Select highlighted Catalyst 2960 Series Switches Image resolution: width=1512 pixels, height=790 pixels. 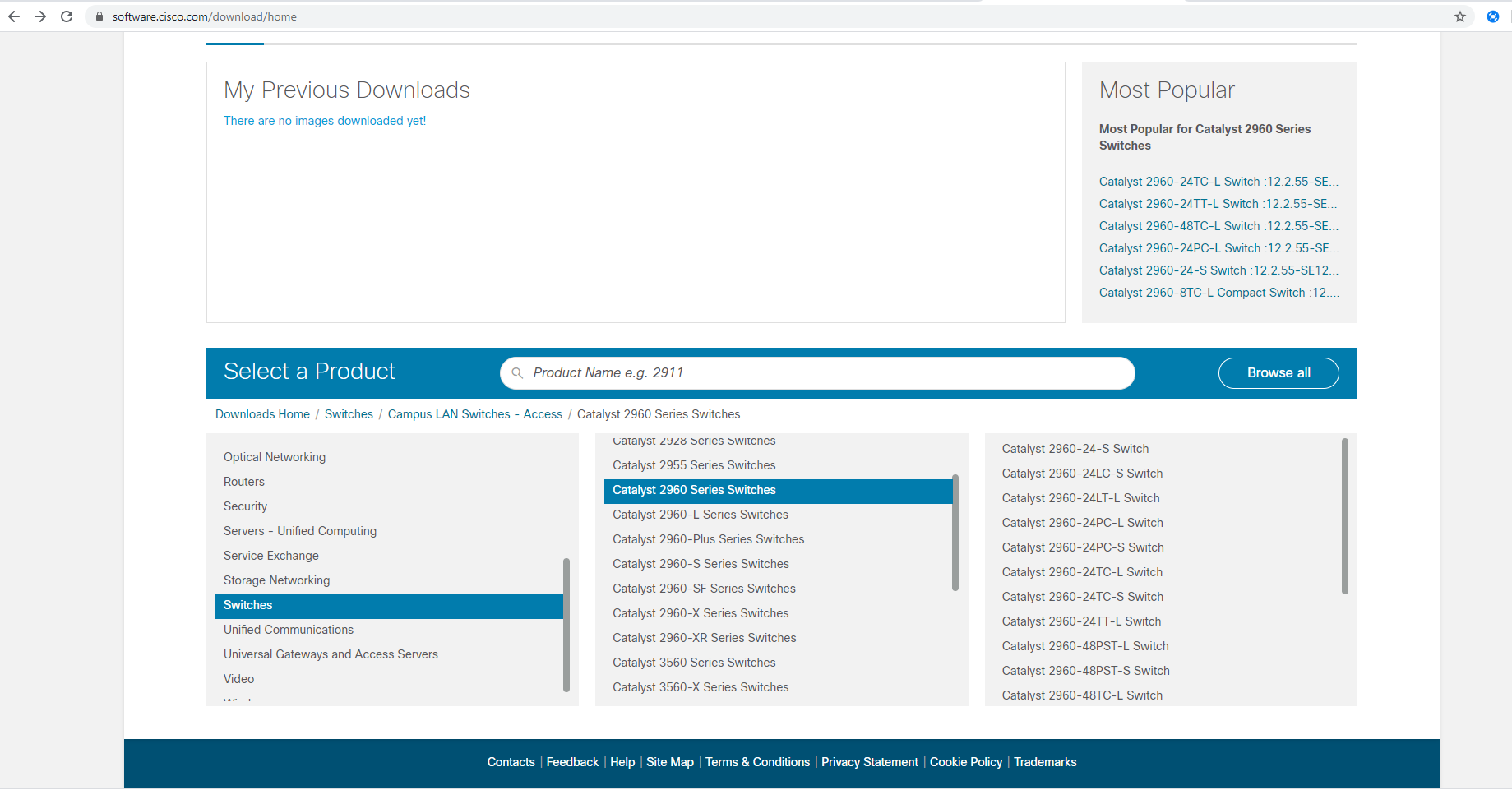(778, 491)
